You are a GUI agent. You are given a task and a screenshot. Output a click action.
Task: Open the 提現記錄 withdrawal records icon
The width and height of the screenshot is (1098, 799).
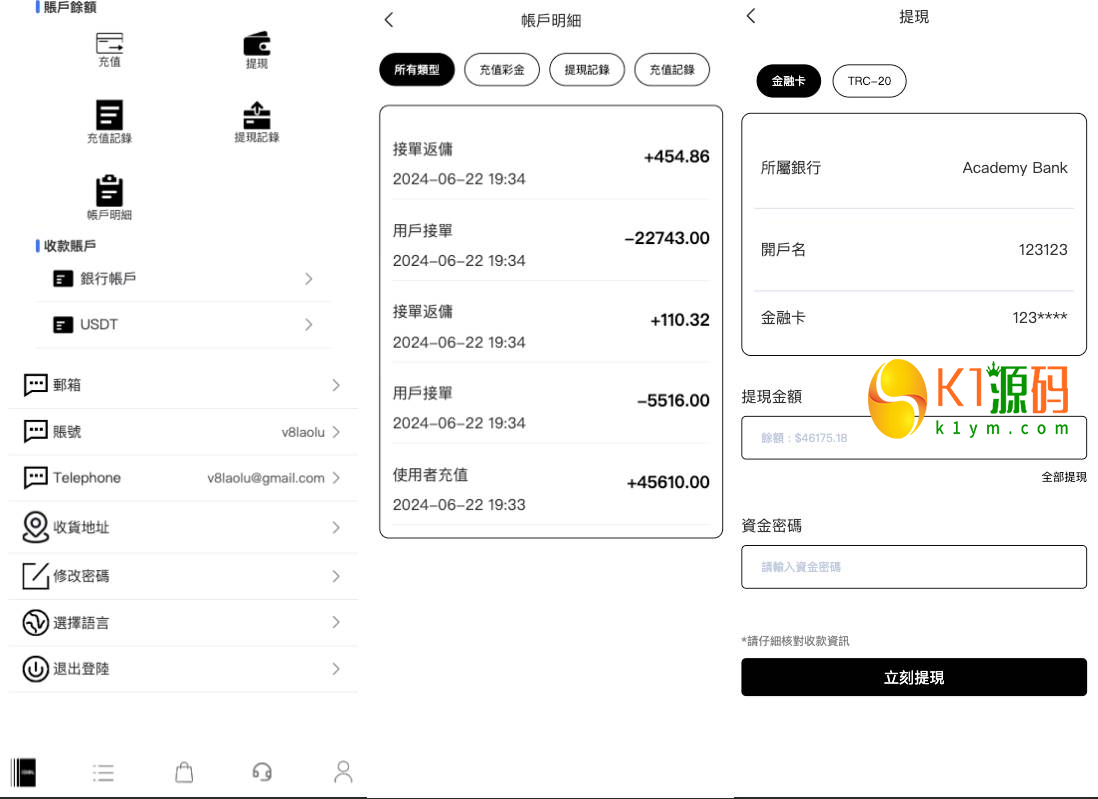[x=257, y=116]
